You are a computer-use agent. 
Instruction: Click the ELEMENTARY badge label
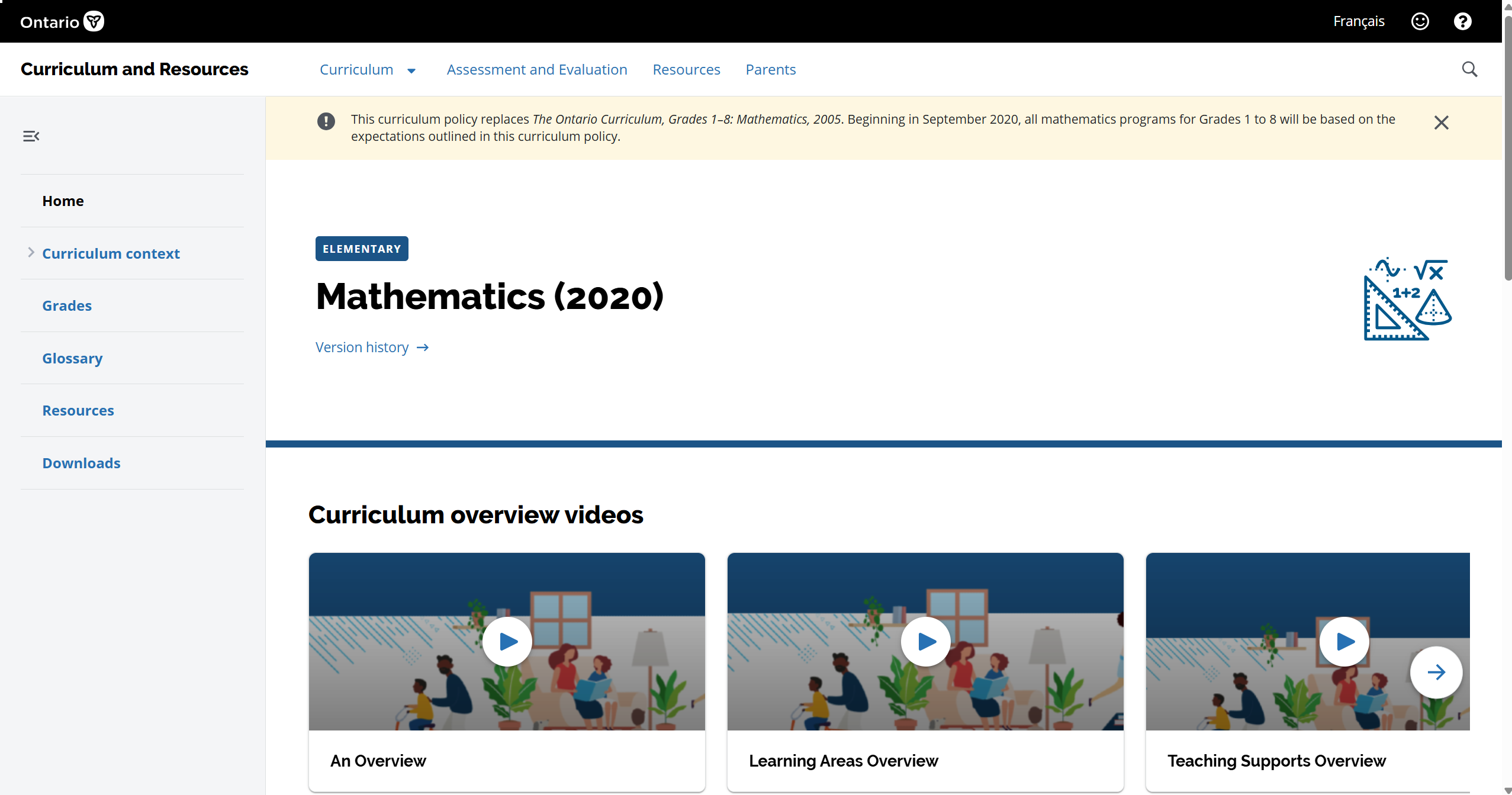pos(362,249)
